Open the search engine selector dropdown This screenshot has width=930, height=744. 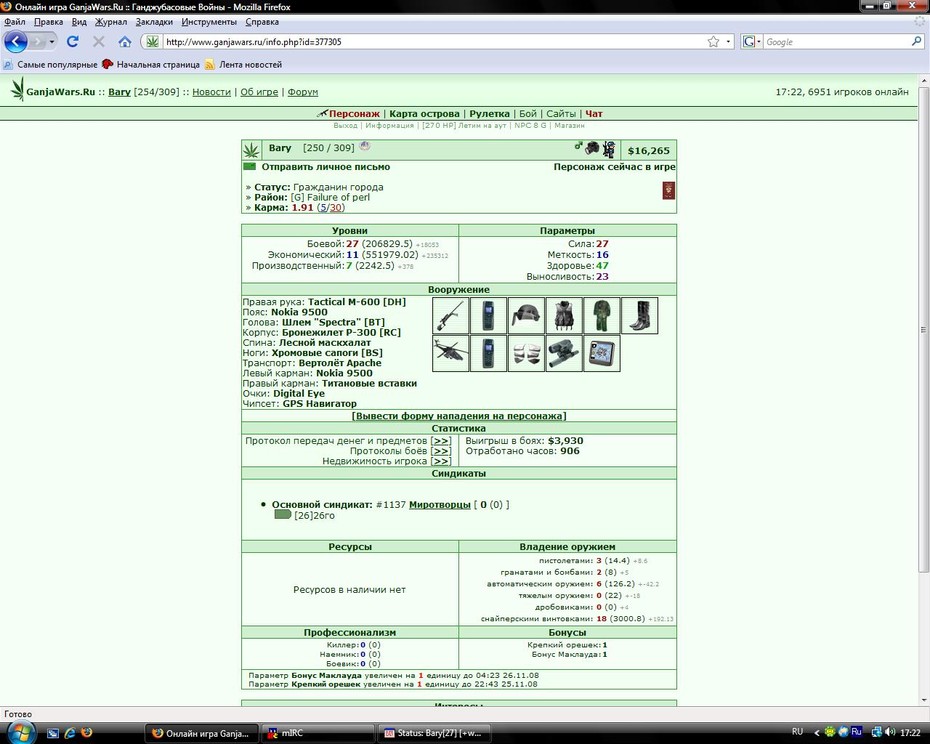point(752,42)
